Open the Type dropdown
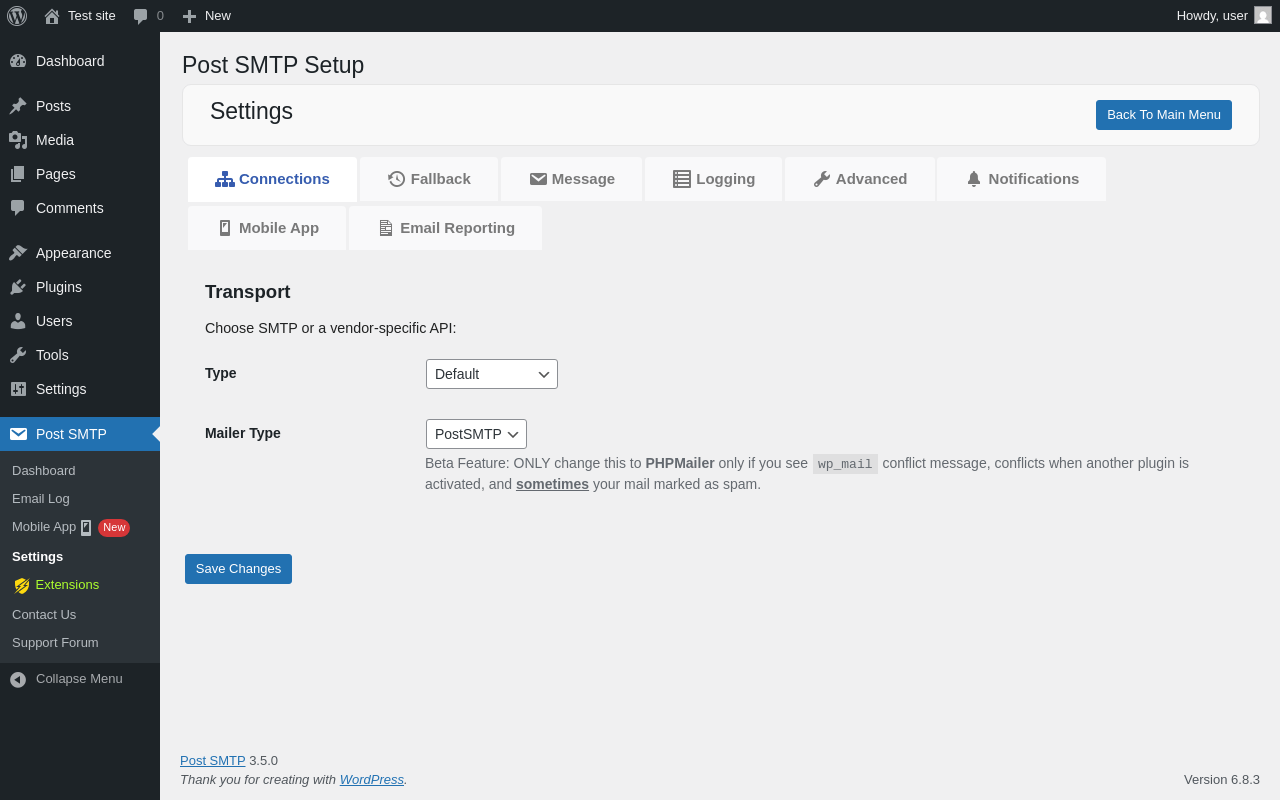 click(x=492, y=374)
